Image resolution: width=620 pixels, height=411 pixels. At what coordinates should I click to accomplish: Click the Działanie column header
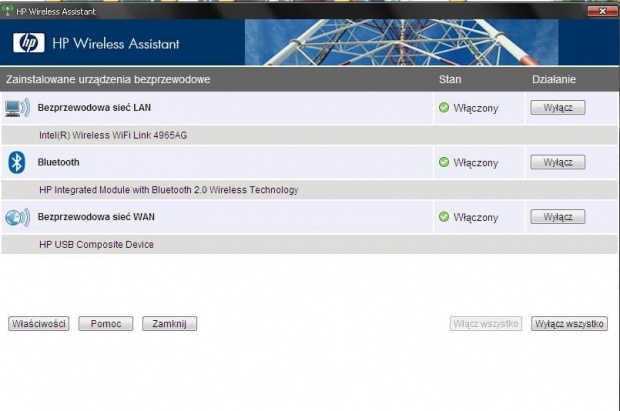coord(554,80)
